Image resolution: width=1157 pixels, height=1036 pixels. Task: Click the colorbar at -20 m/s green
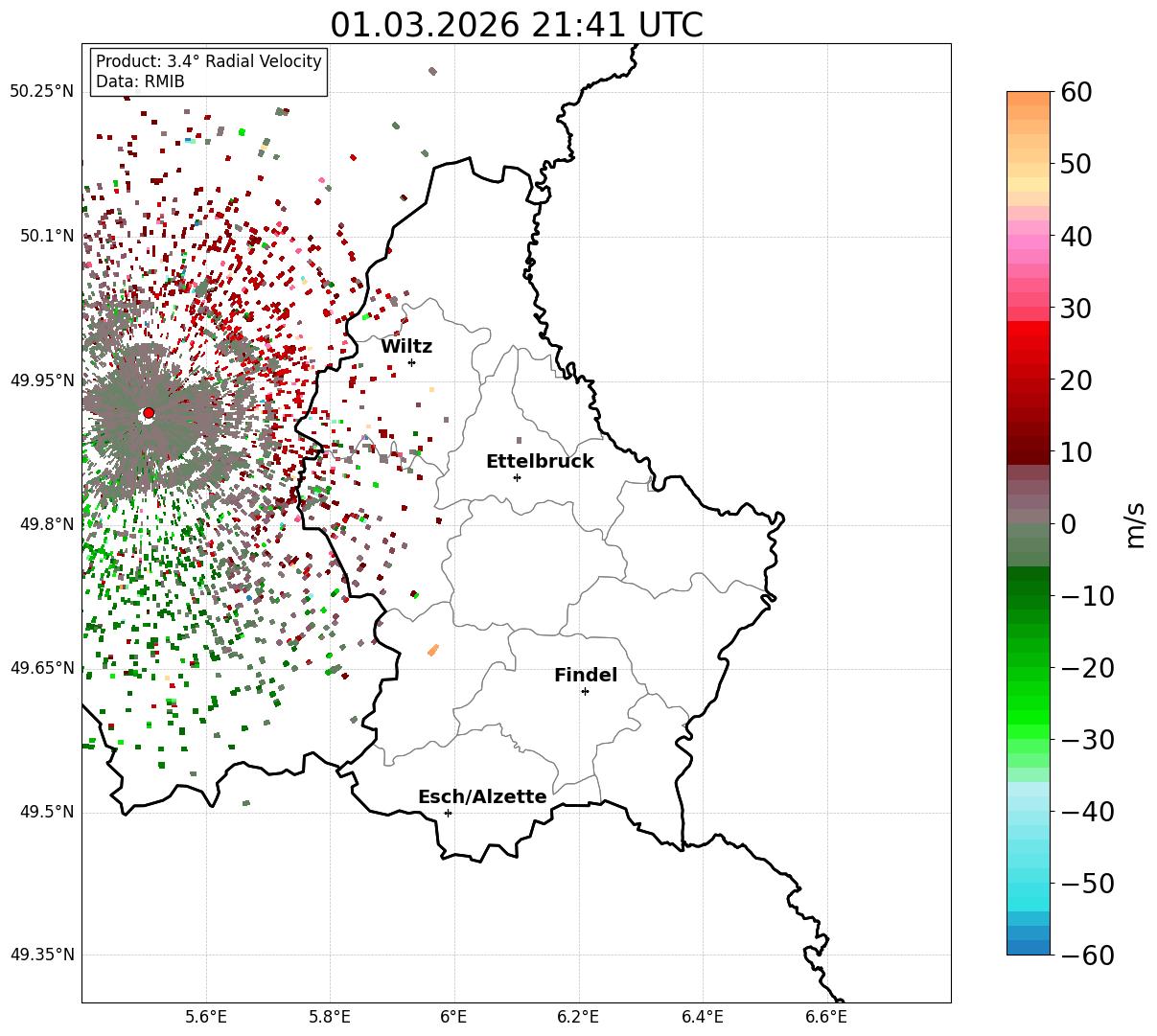1029,667
